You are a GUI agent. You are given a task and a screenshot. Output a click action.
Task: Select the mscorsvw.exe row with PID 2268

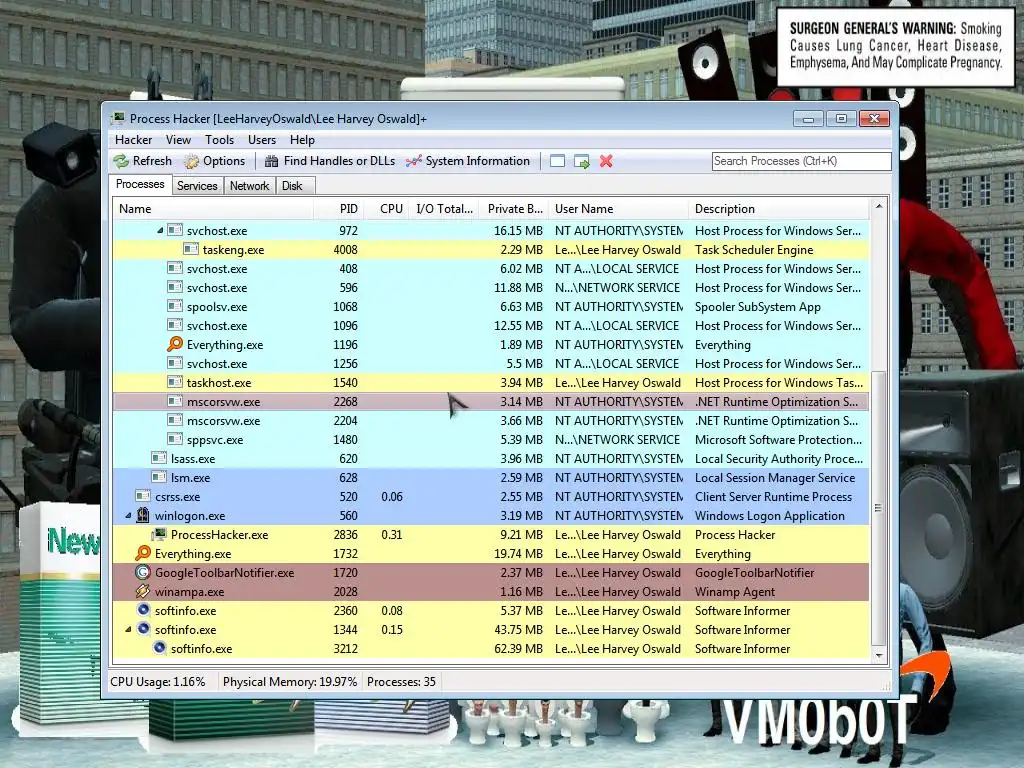(x=491, y=402)
